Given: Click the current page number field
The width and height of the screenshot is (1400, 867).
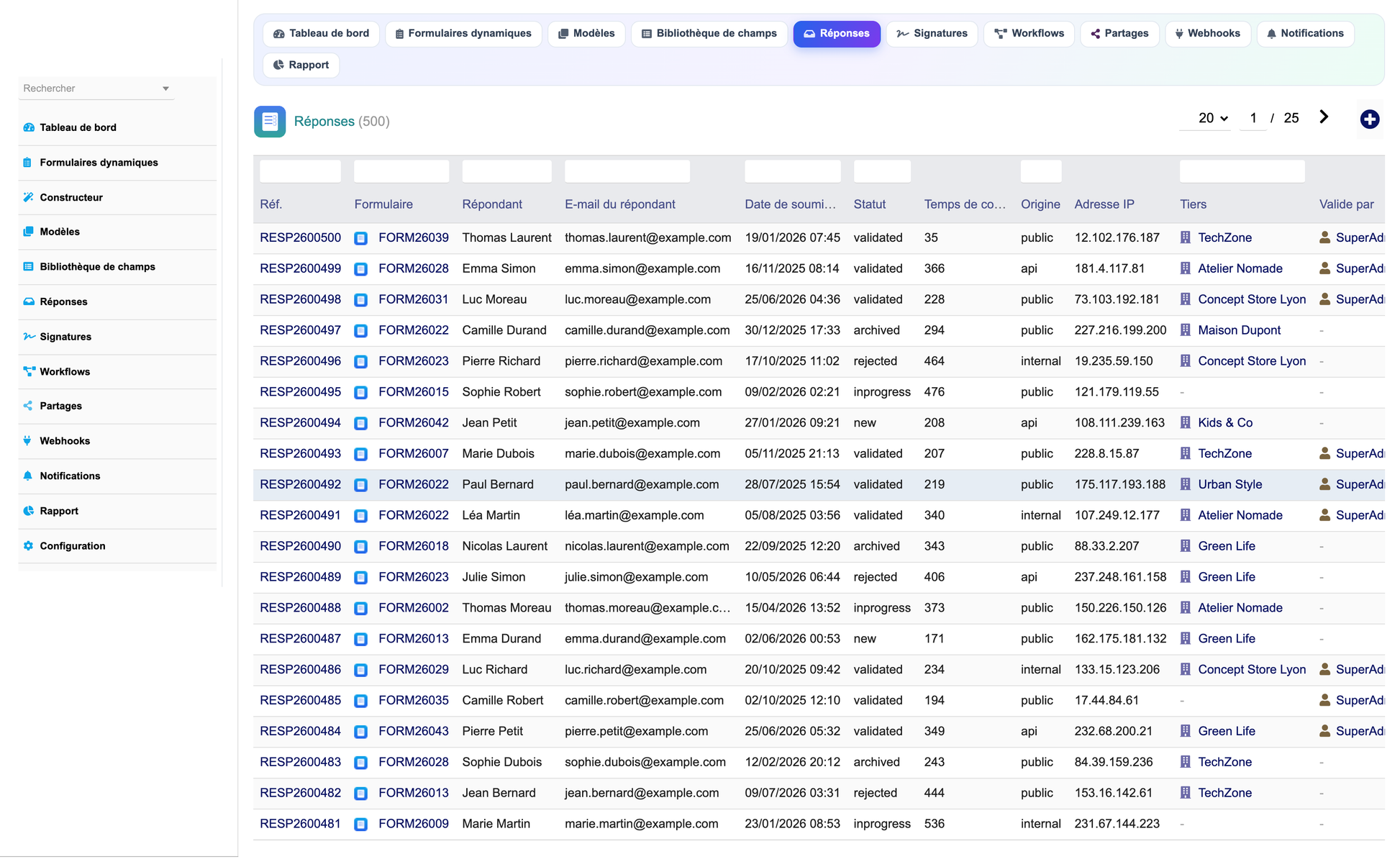Looking at the screenshot, I should click(x=1253, y=118).
